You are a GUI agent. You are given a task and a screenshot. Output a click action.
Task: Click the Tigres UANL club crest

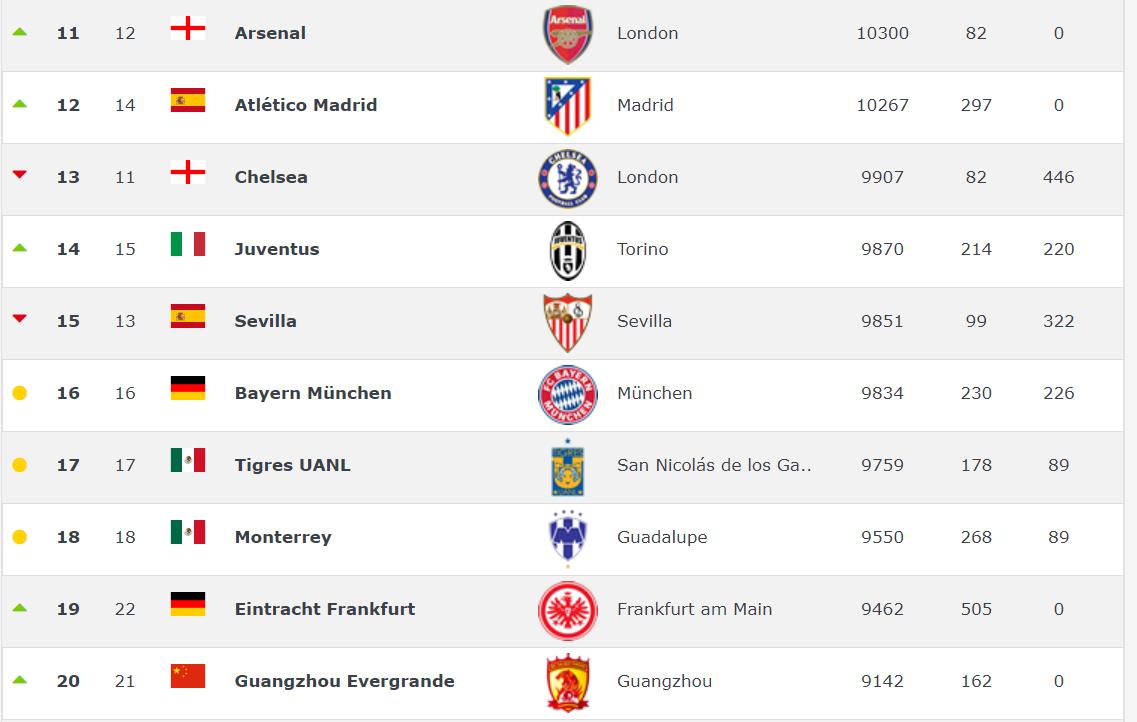coord(567,466)
